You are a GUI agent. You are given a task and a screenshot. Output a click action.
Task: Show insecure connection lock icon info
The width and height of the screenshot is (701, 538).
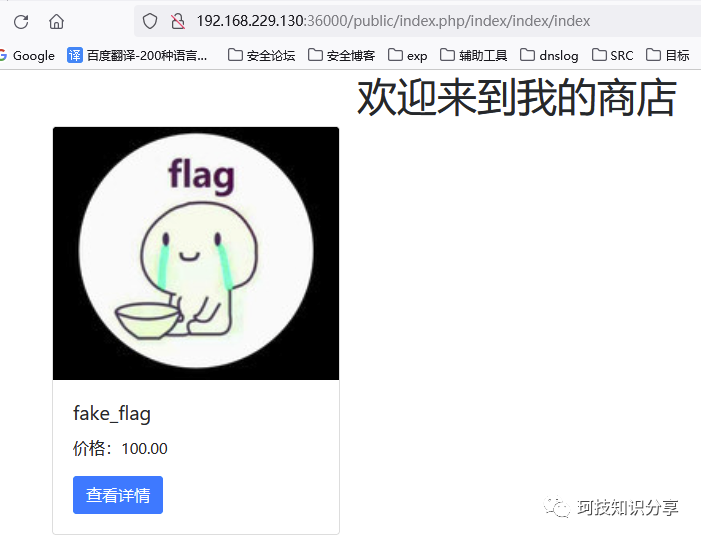[x=178, y=21]
